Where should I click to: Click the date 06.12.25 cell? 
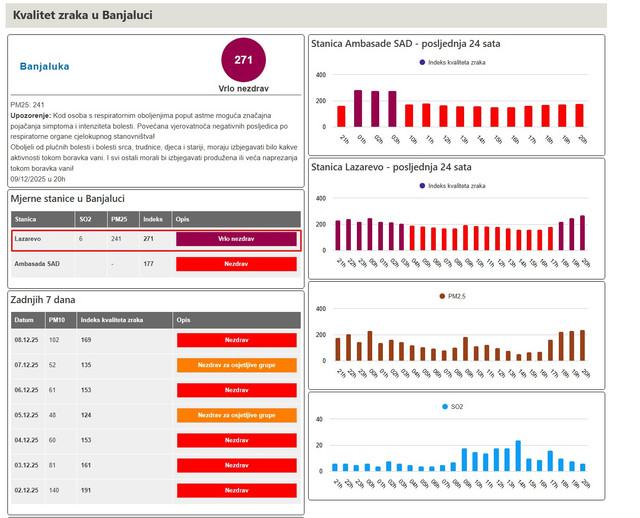27,390
